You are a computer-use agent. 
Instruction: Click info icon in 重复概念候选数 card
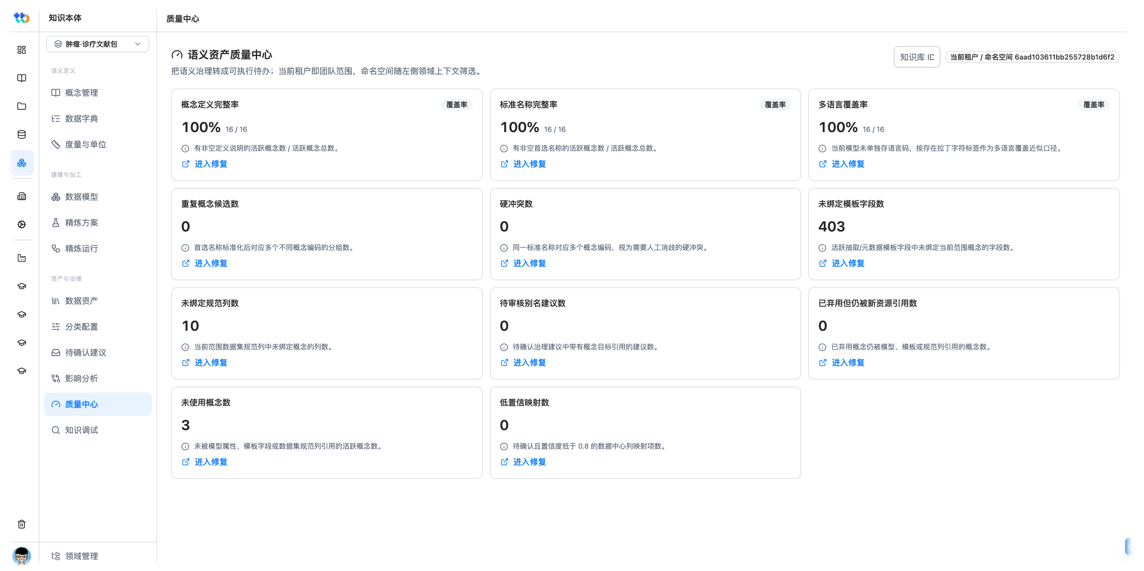pyautogui.click(x=185, y=248)
